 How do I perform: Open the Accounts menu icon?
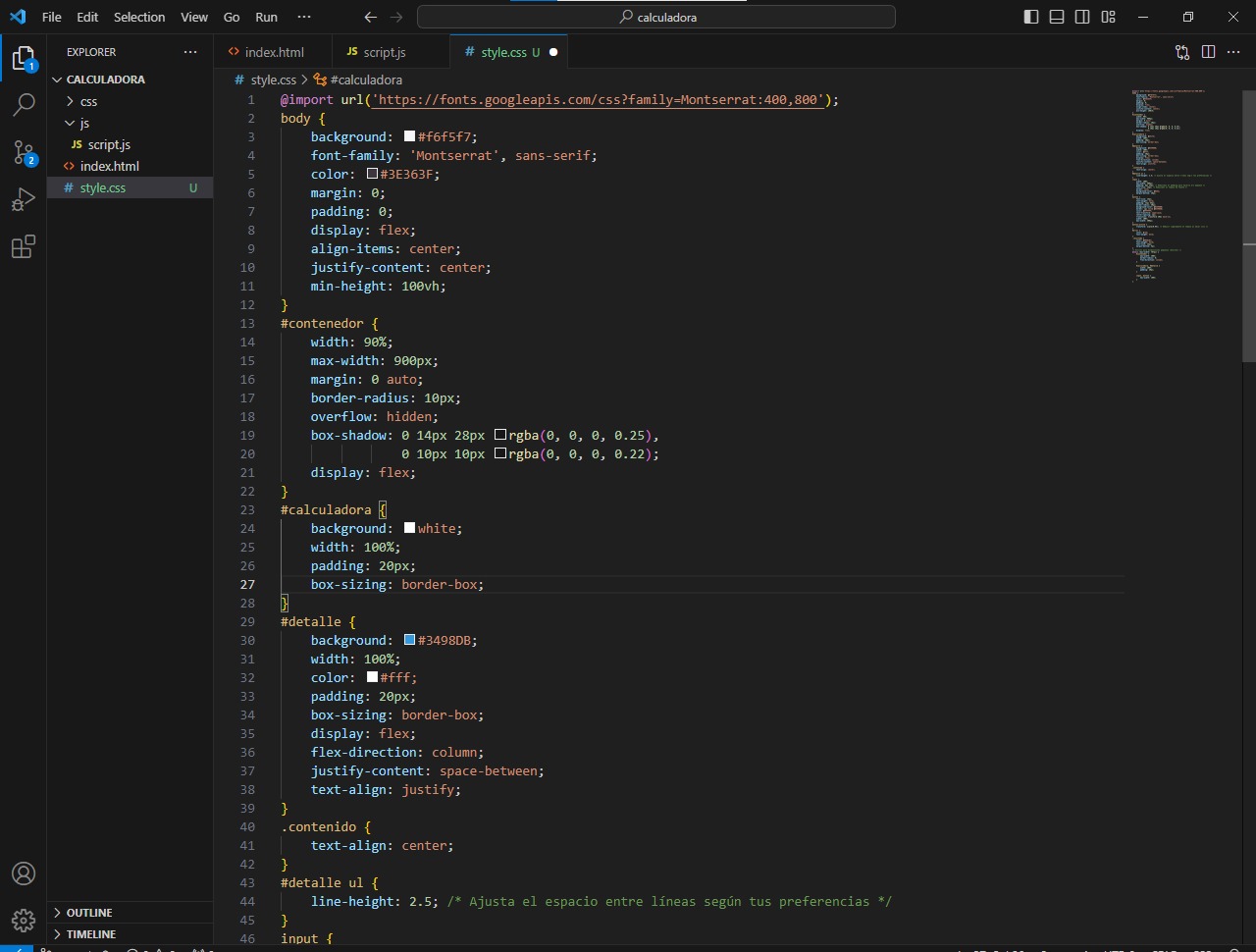click(x=24, y=873)
